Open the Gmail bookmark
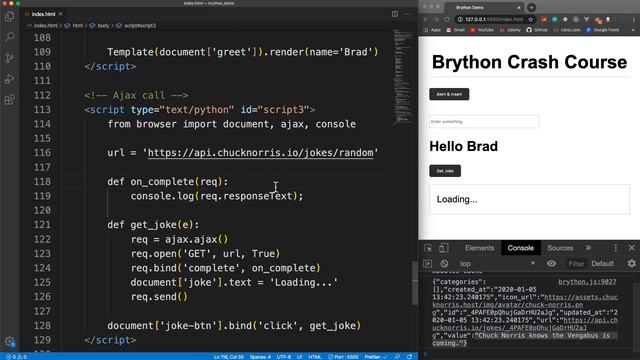640x360 pixels. pos(456,30)
